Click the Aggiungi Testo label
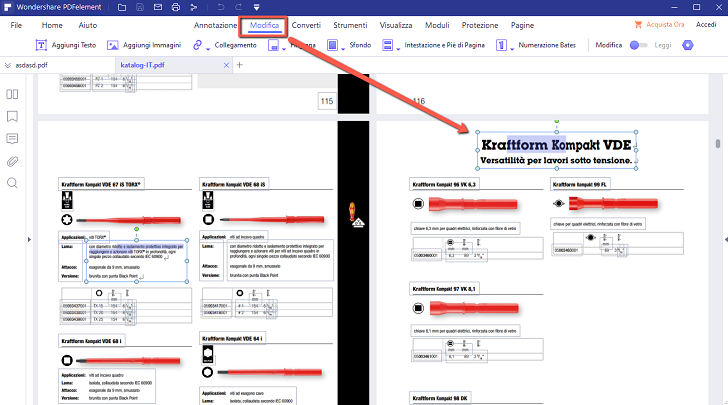The height and width of the screenshot is (405, 728). (74, 45)
